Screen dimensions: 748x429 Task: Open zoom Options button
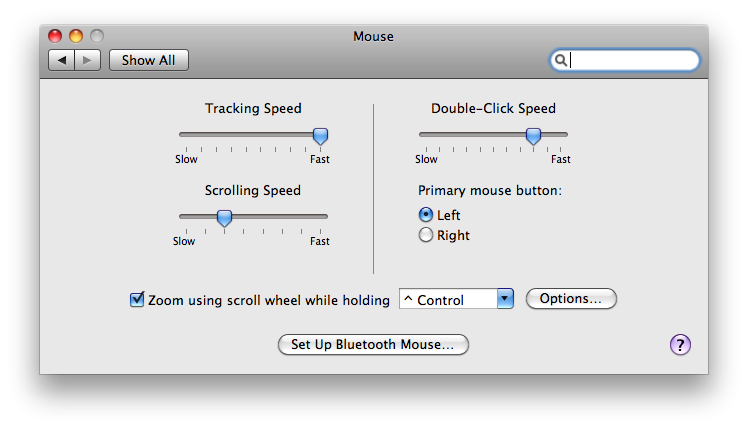point(571,299)
